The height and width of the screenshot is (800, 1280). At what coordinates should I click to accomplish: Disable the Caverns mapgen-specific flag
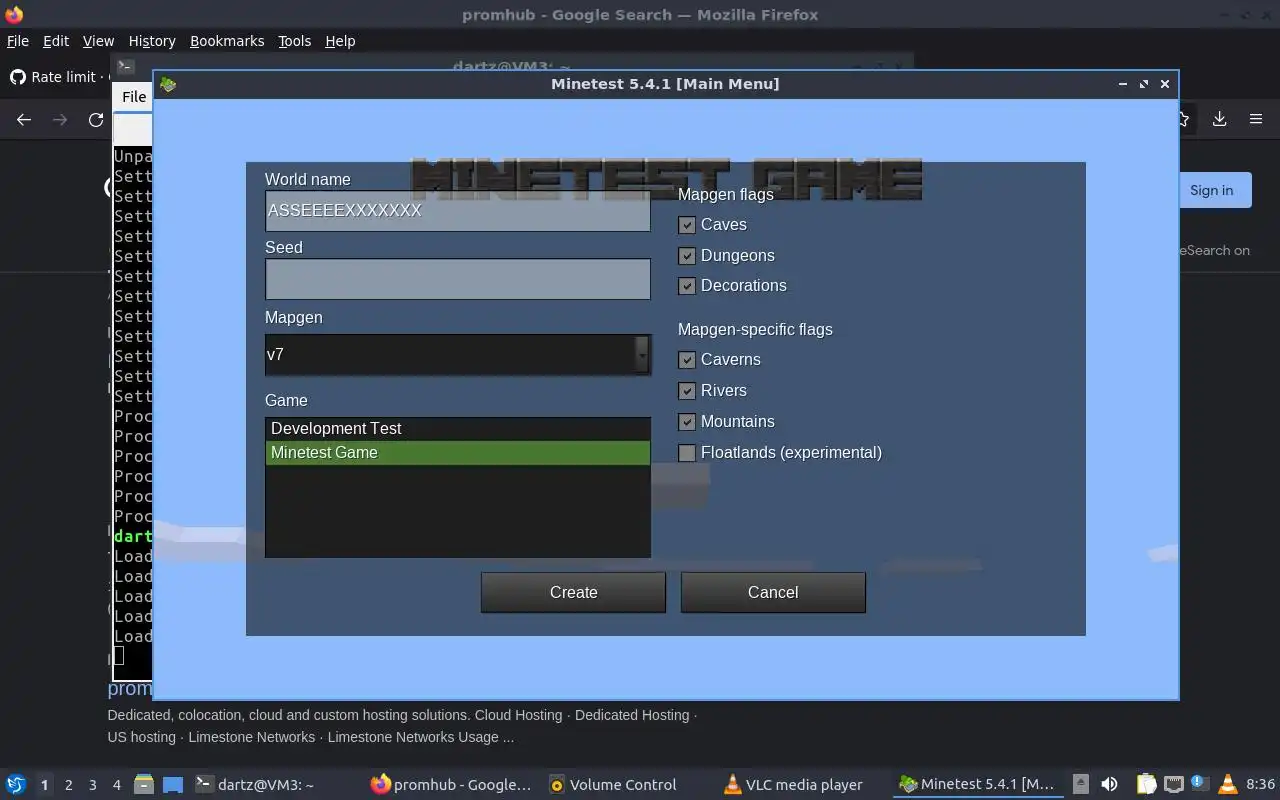pos(687,360)
